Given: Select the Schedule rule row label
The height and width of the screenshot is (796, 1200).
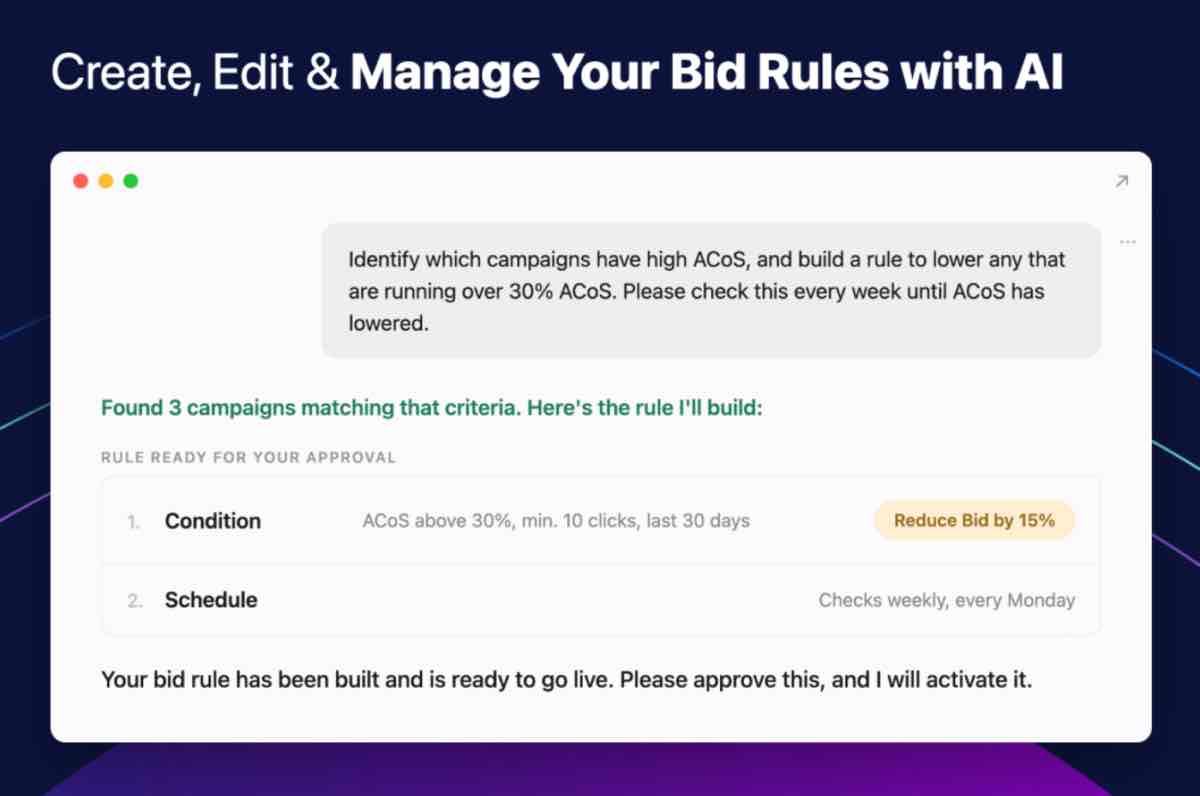Looking at the screenshot, I should click(x=211, y=600).
